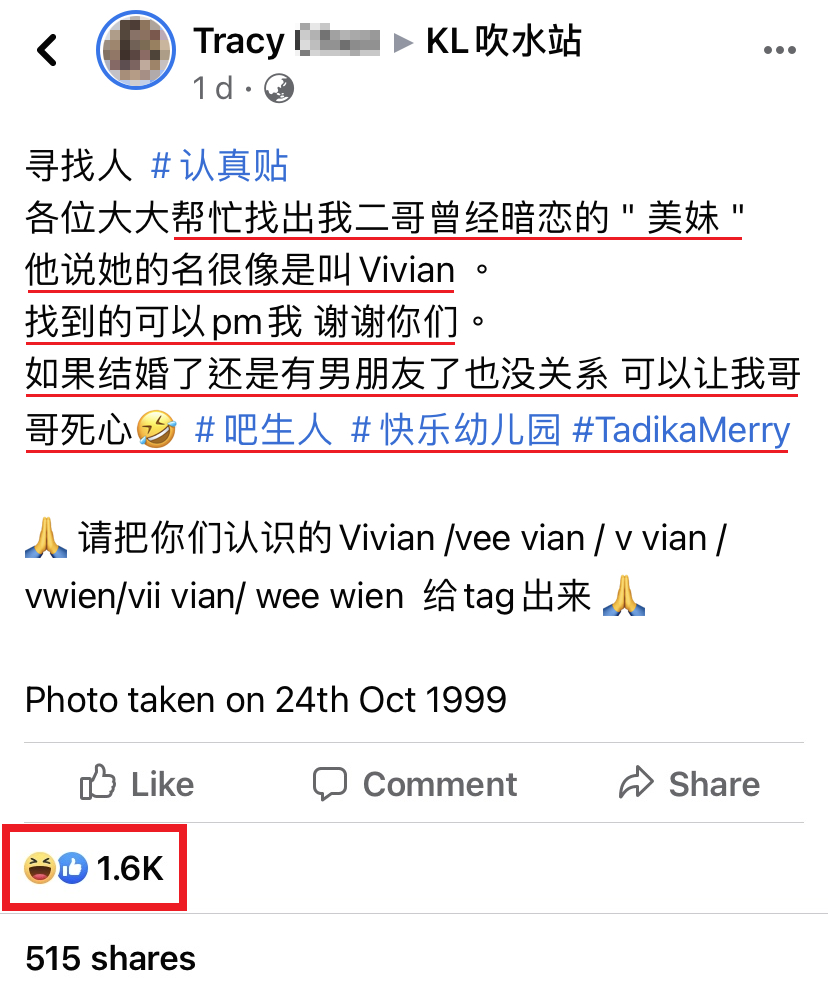Tap the speech bubble Comment icon
The width and height of the screenshot is (828, 1004).
(330, 783)
